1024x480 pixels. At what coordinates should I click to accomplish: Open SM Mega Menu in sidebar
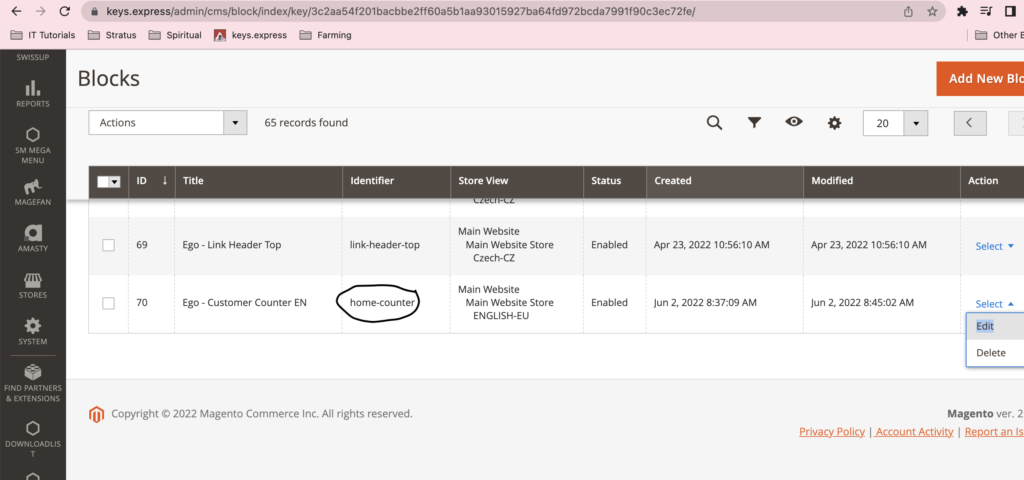click(32, 145)
